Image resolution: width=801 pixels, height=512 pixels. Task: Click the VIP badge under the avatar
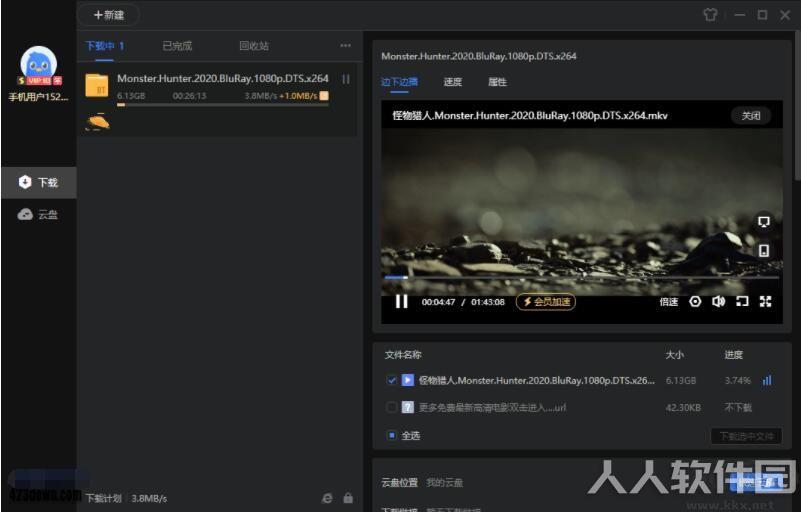[x=40, y=80]
